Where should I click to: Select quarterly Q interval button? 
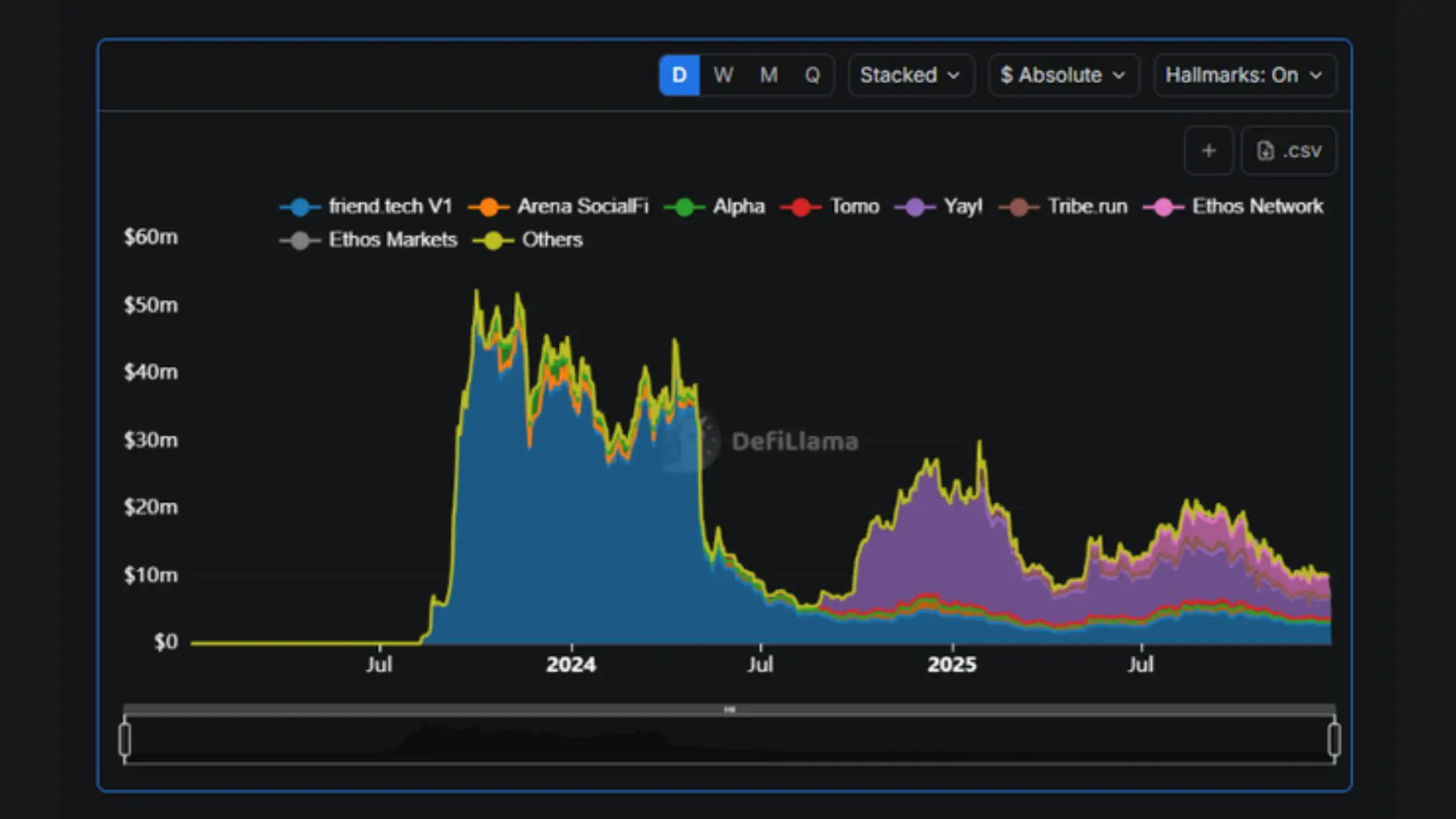[812, 75]
